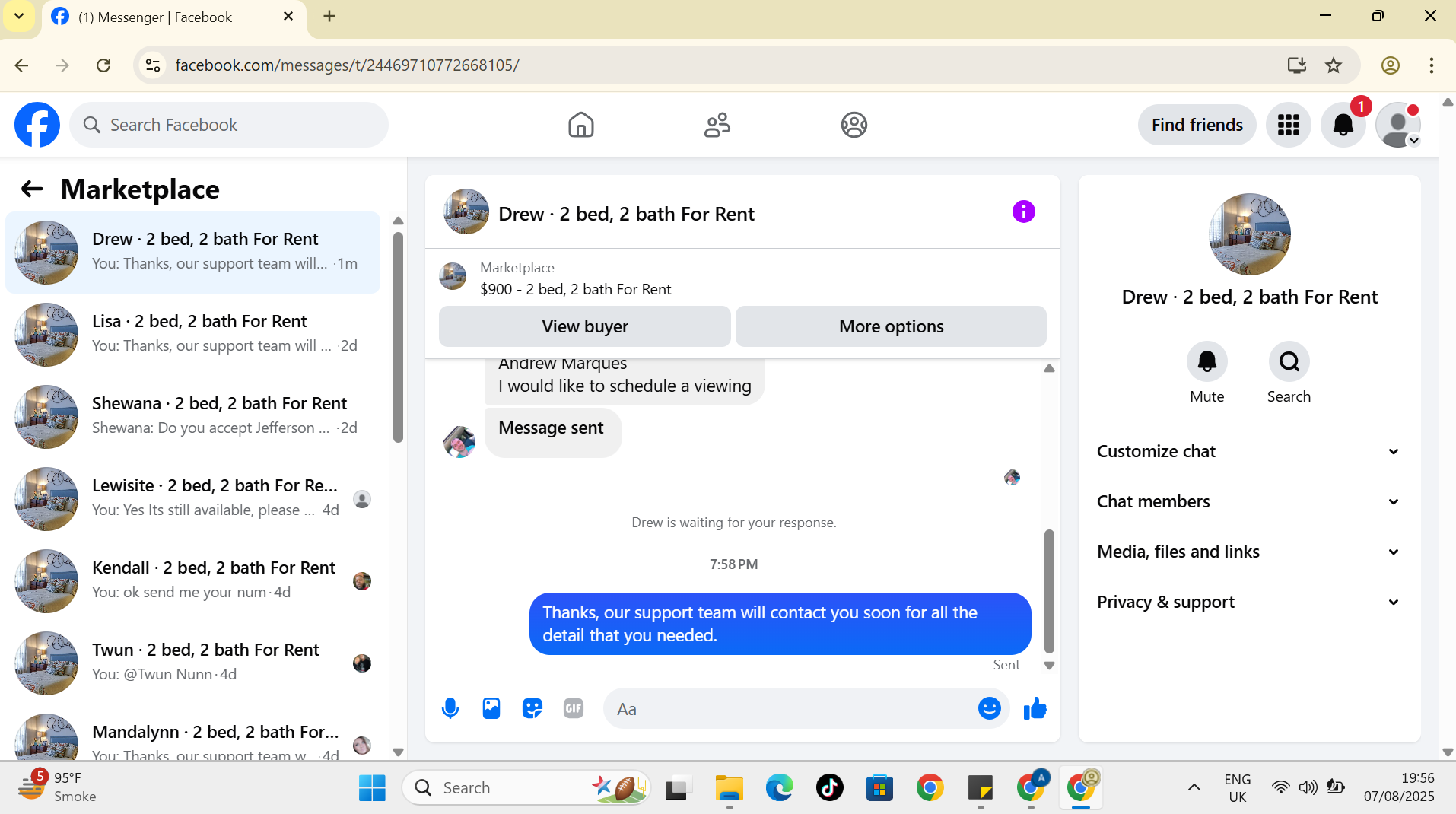Open TikTok from the taskbar
Viewport: 1456px width, 814px height.
point(829,788)
